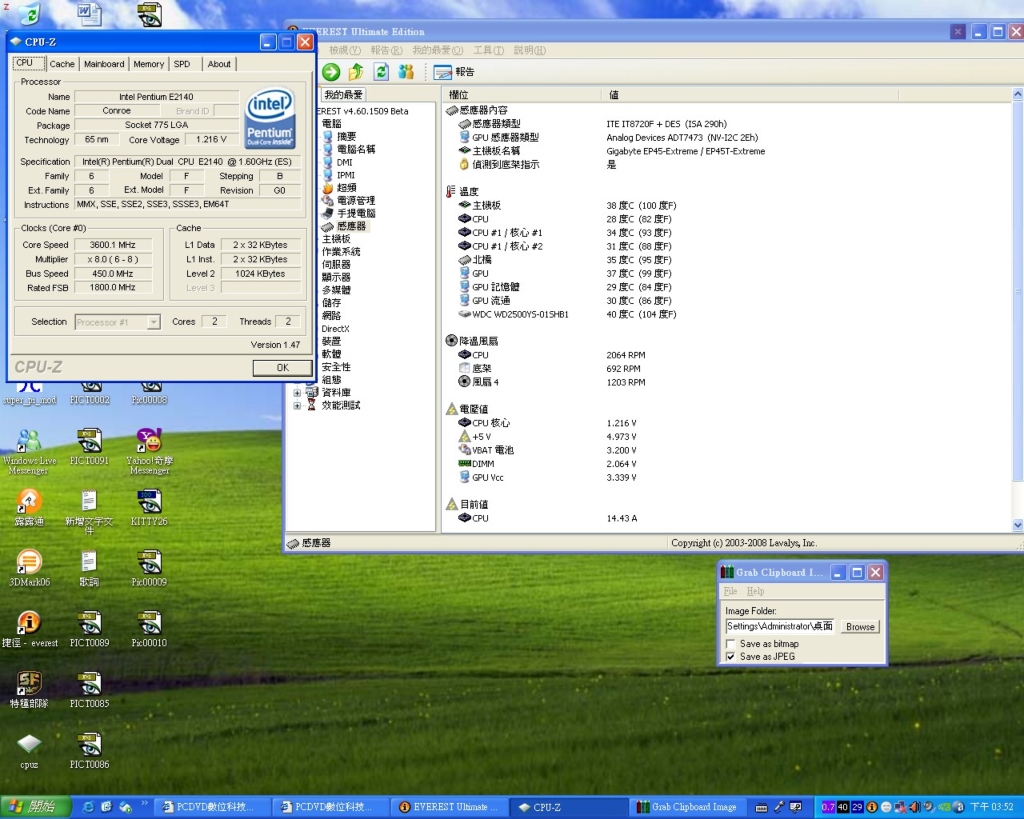Screen dimensions: 1024x819
Task: Toggle the Save as JPEG checkbox
Action: (x=731, y=657)
